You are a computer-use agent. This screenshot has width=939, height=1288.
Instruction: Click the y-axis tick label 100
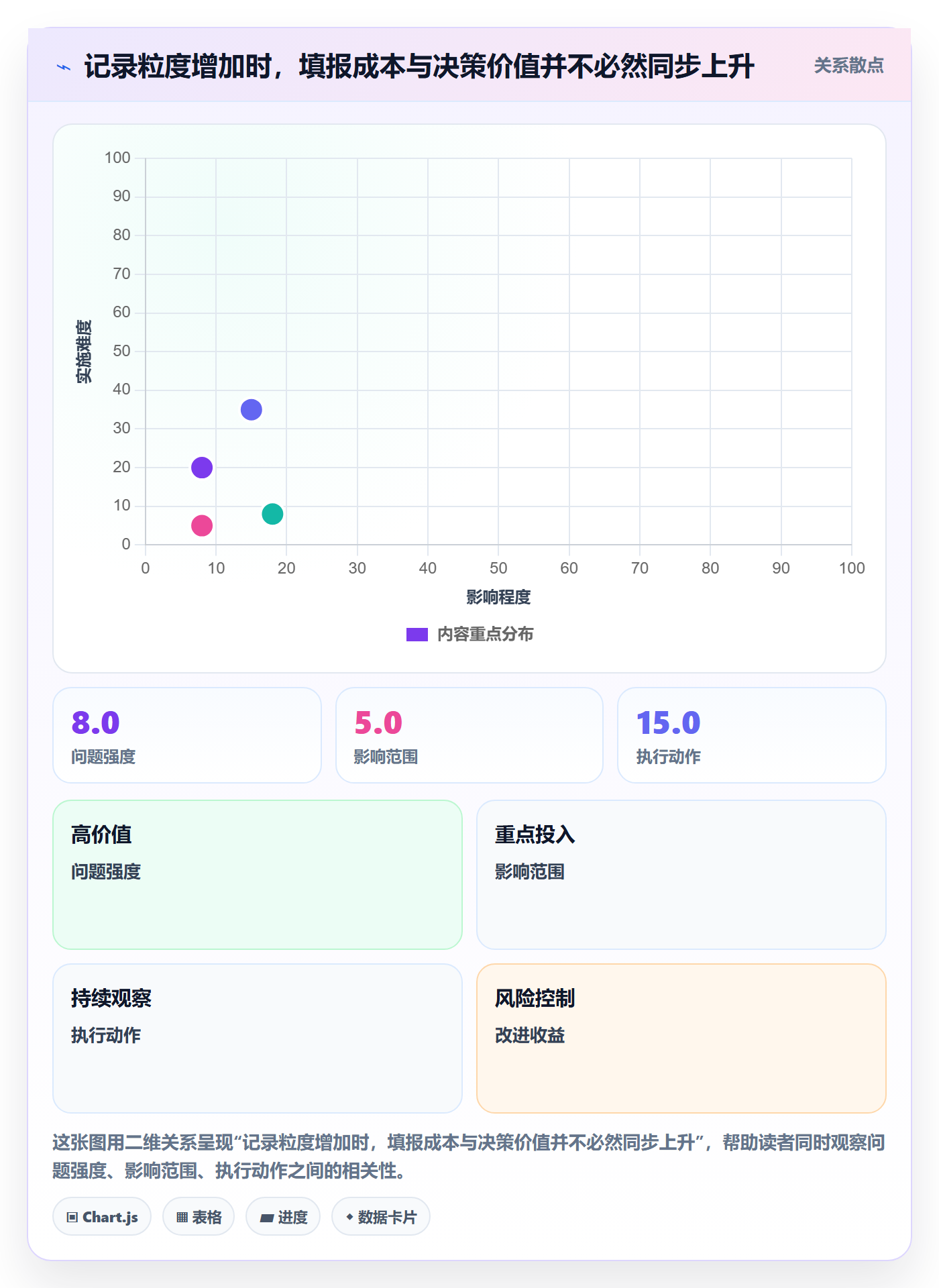[x=117, y=158]
